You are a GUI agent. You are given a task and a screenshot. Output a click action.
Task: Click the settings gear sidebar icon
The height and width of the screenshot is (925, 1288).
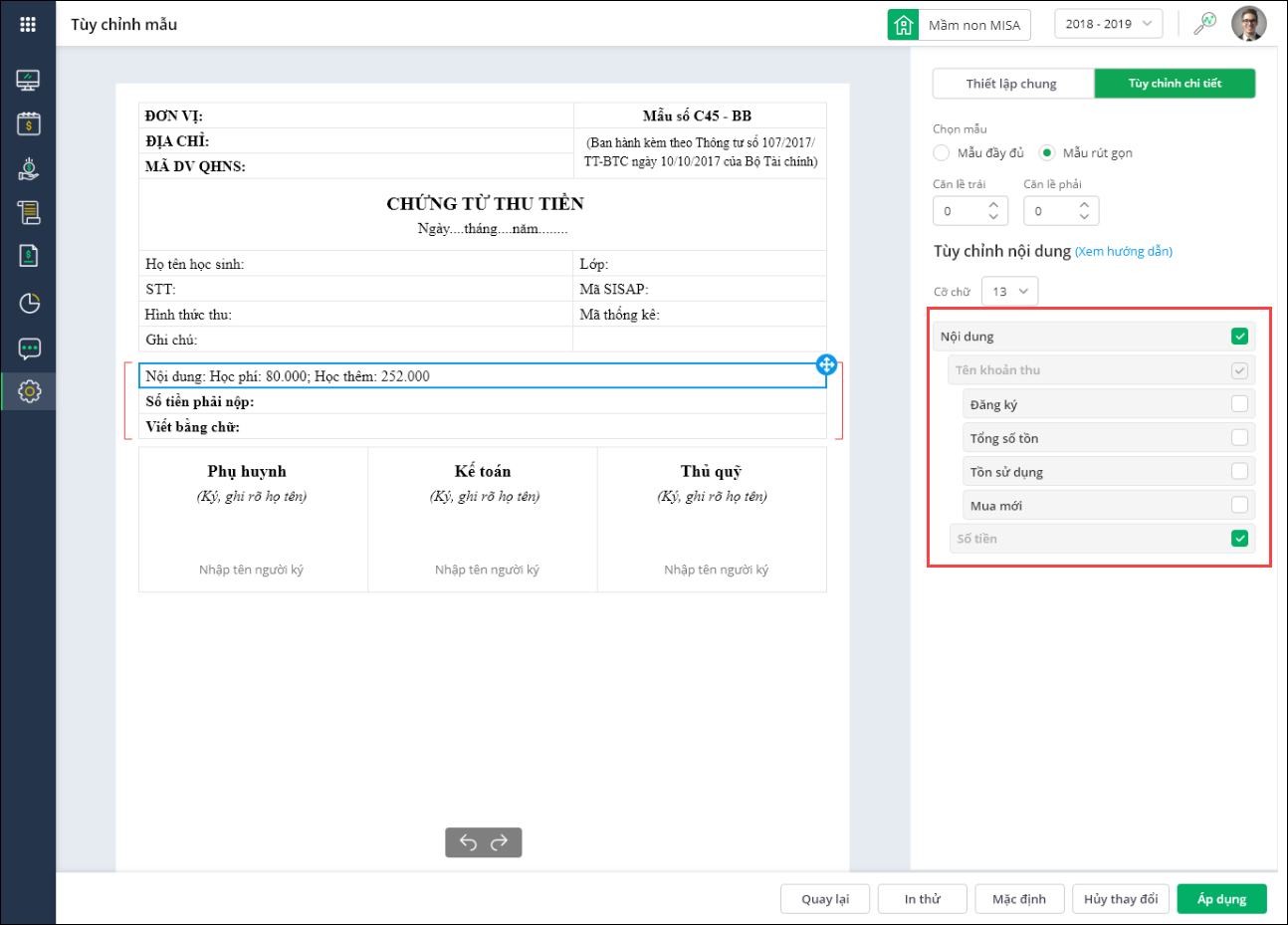29,391
